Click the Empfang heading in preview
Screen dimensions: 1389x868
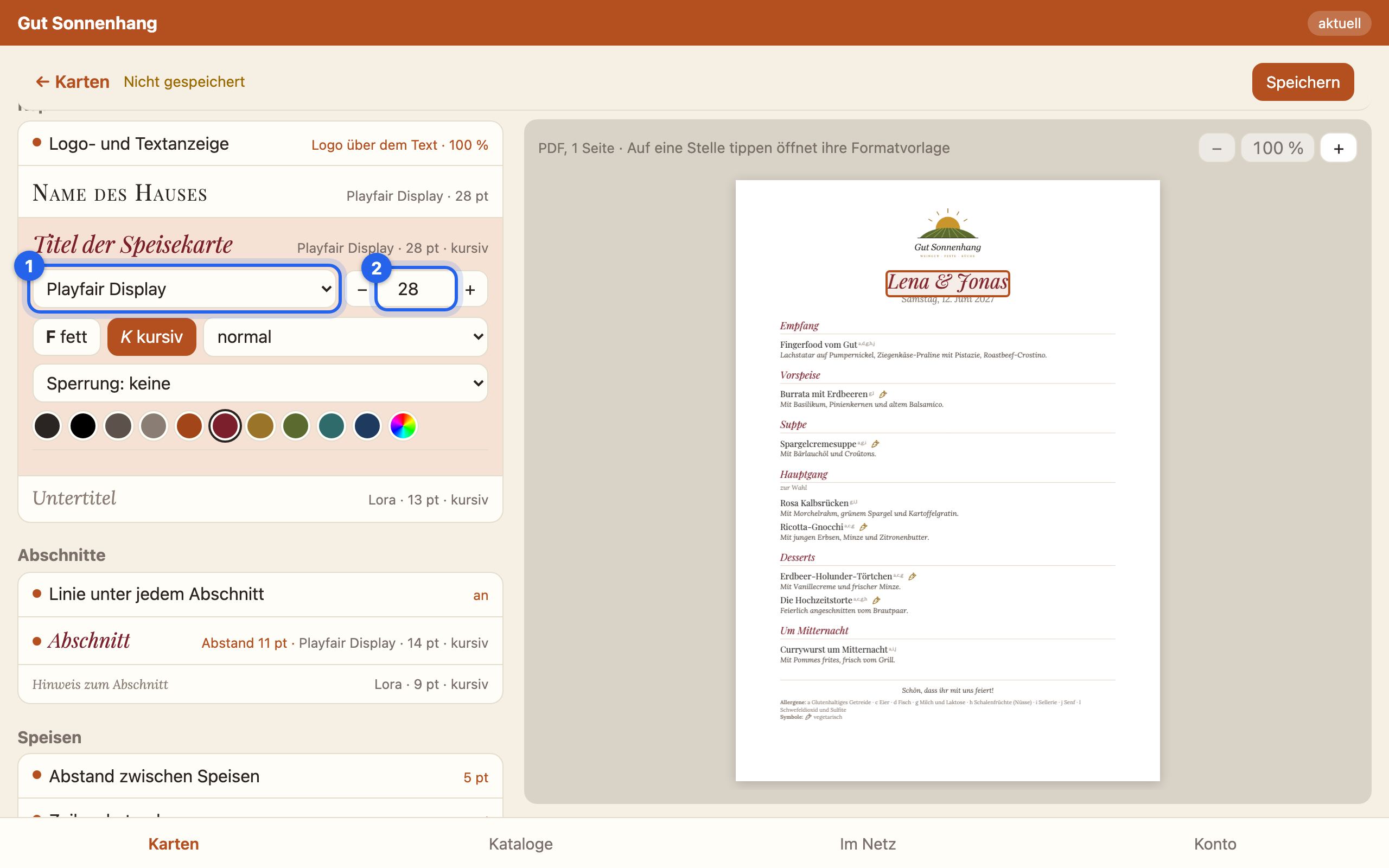click(x=799, y=326)
